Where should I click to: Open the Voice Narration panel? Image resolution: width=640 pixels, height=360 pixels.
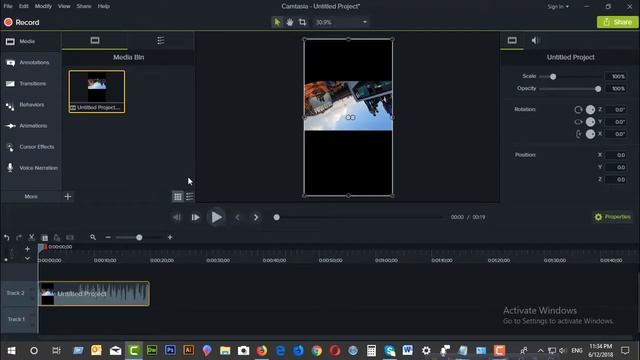pyautogui.click(x=31, y=168)
